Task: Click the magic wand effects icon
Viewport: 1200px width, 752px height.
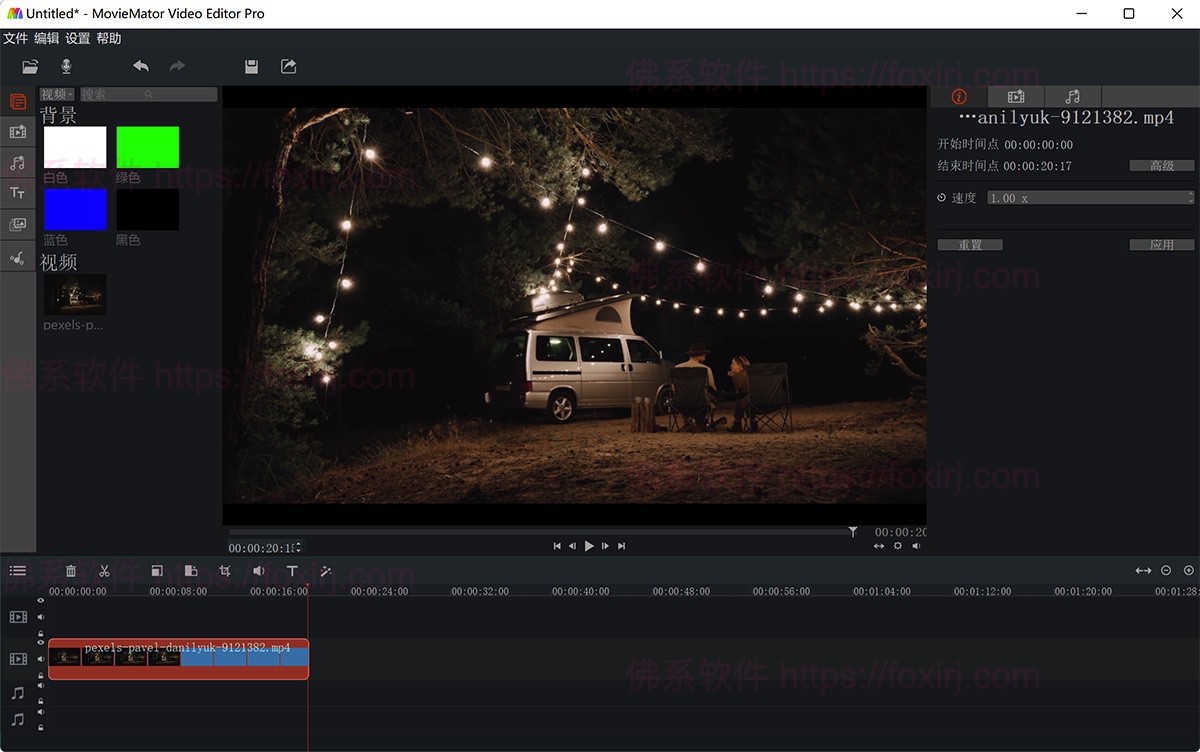Action: pos(326,571)
